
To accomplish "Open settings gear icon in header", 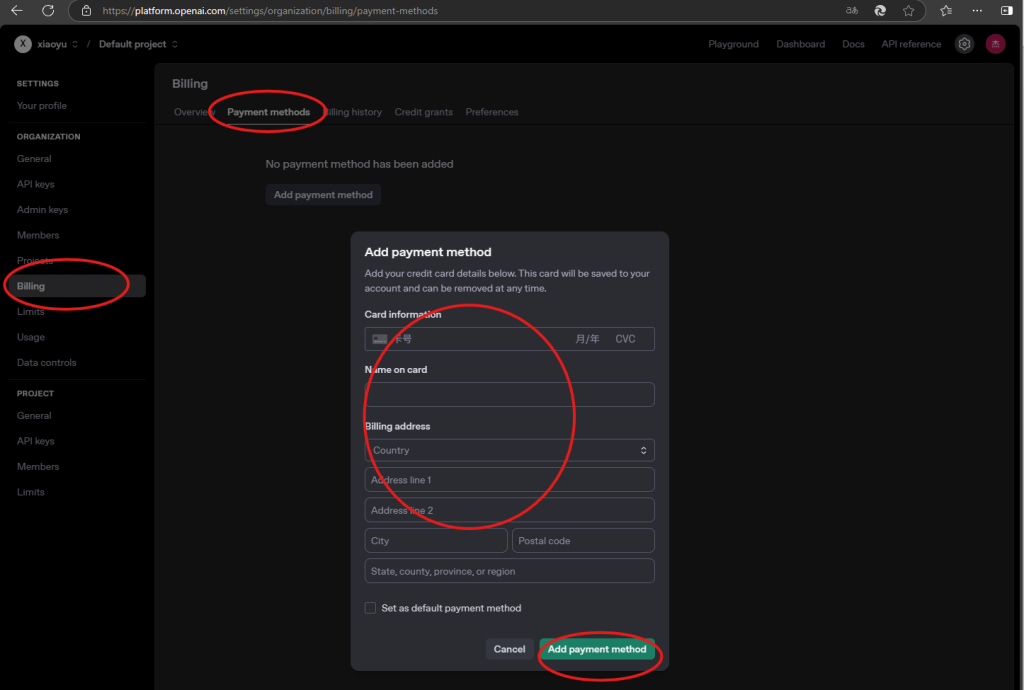I will [x=964, y=44].
